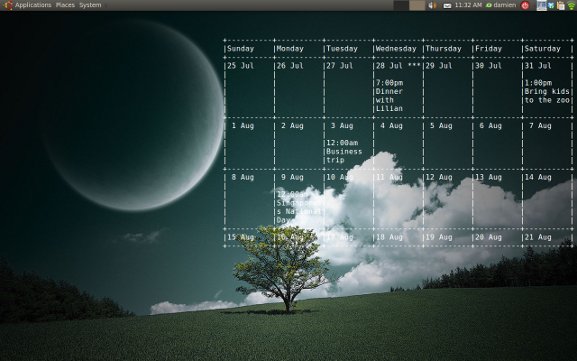Select the 12 Aug date
This screenshot has height=361, width=577.
pos(439,177)
